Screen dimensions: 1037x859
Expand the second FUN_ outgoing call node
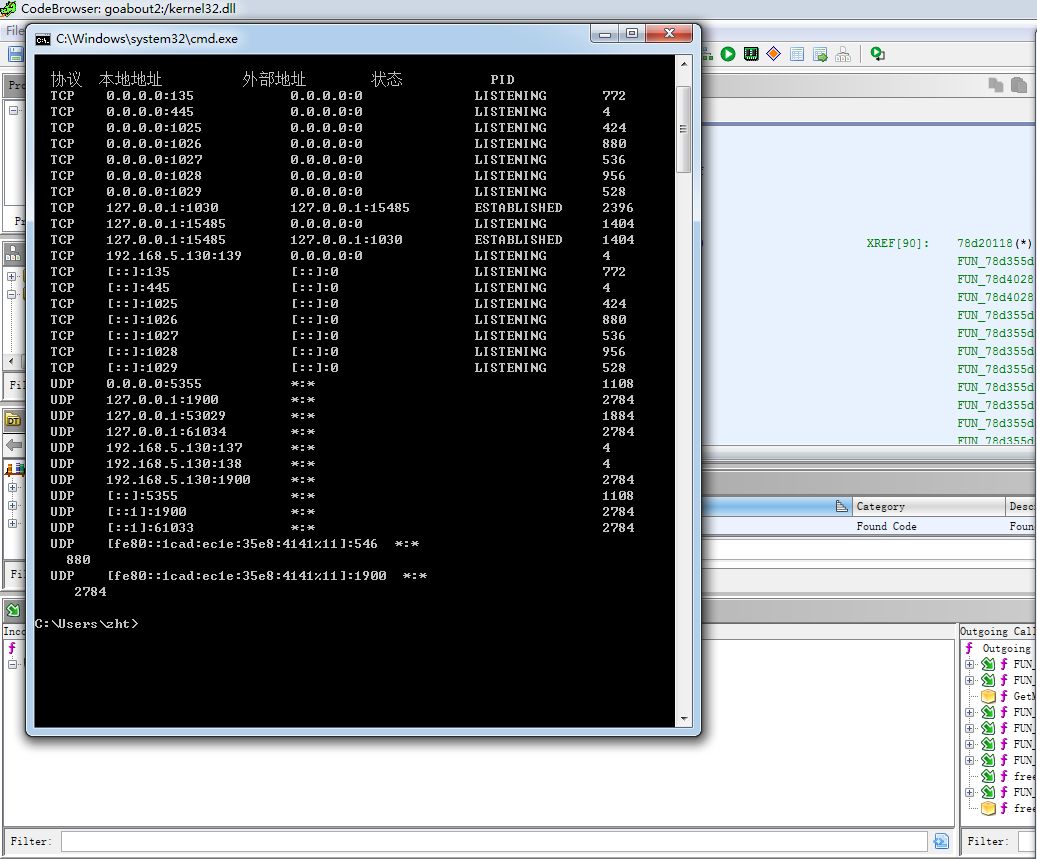[x=970, y=680]
